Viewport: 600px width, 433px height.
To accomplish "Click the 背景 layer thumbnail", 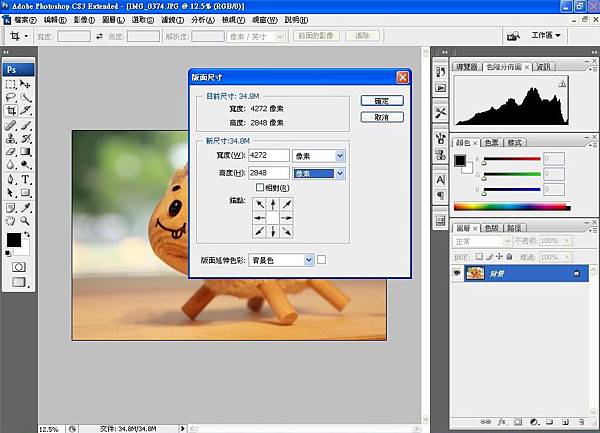I will pyautogui.click(x=475, y=273).
